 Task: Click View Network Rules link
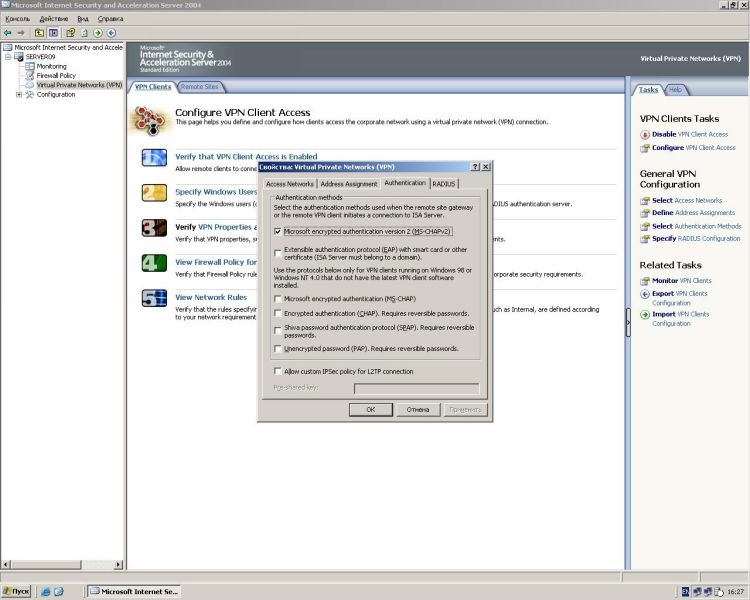(x=211, y=297)
